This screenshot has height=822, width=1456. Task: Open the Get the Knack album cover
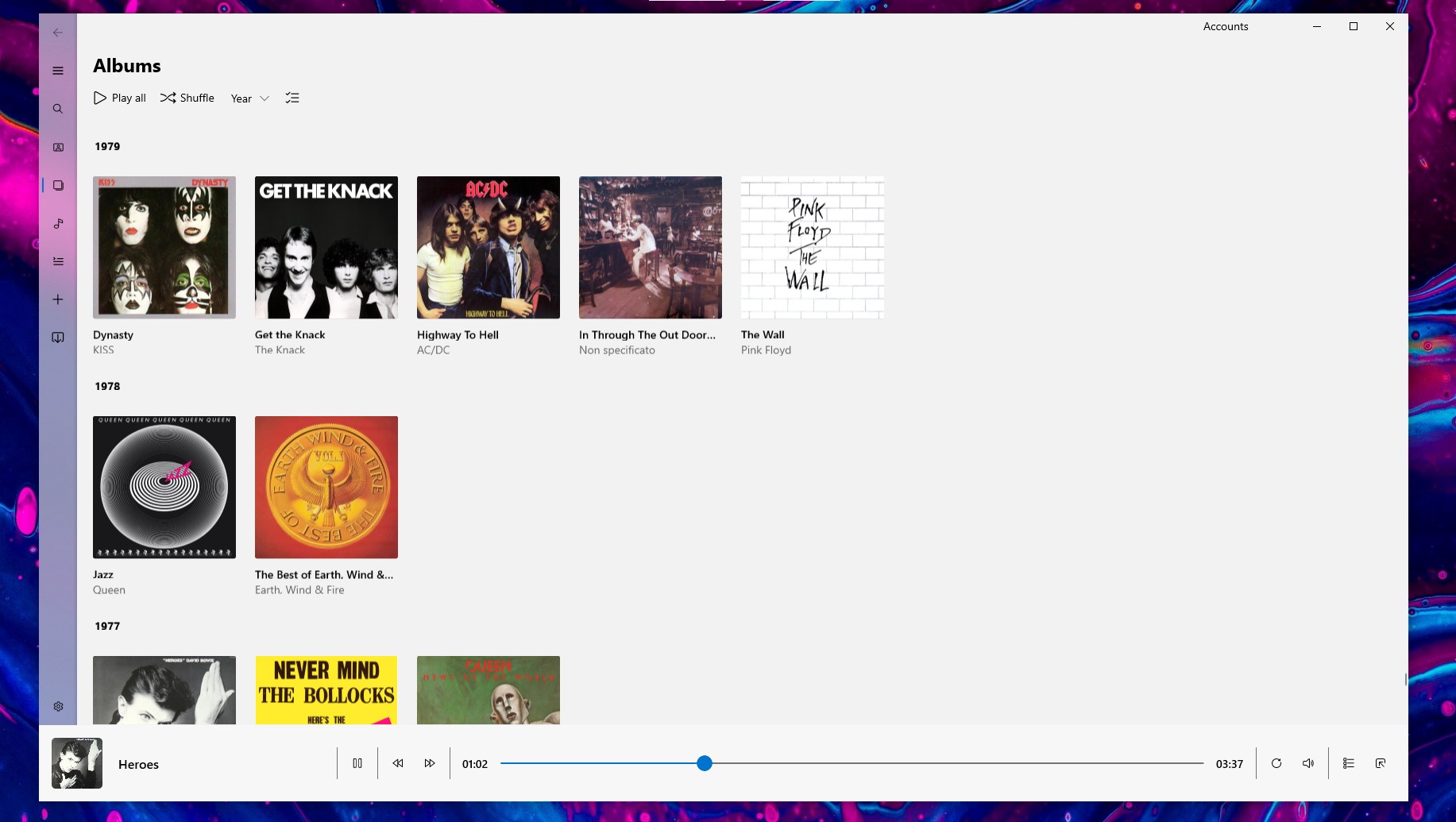(326, 248)
